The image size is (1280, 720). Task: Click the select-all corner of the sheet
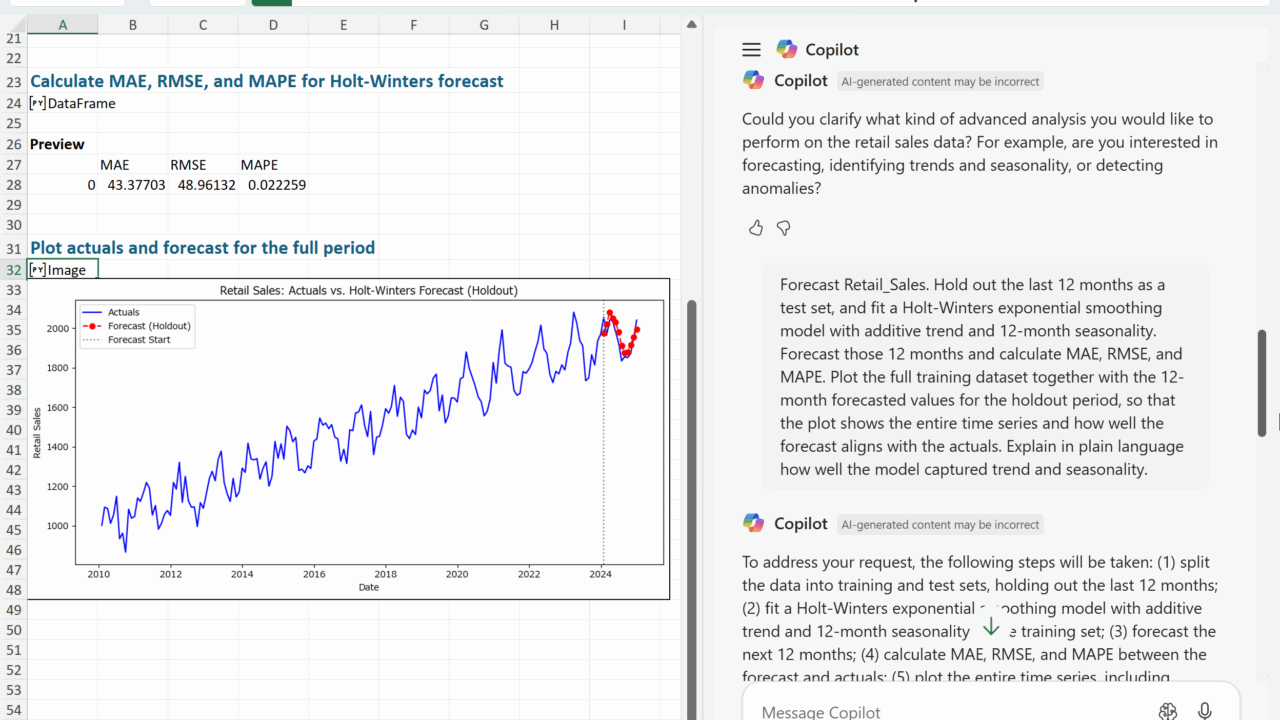pyautogui.click(x=13, y=25)
